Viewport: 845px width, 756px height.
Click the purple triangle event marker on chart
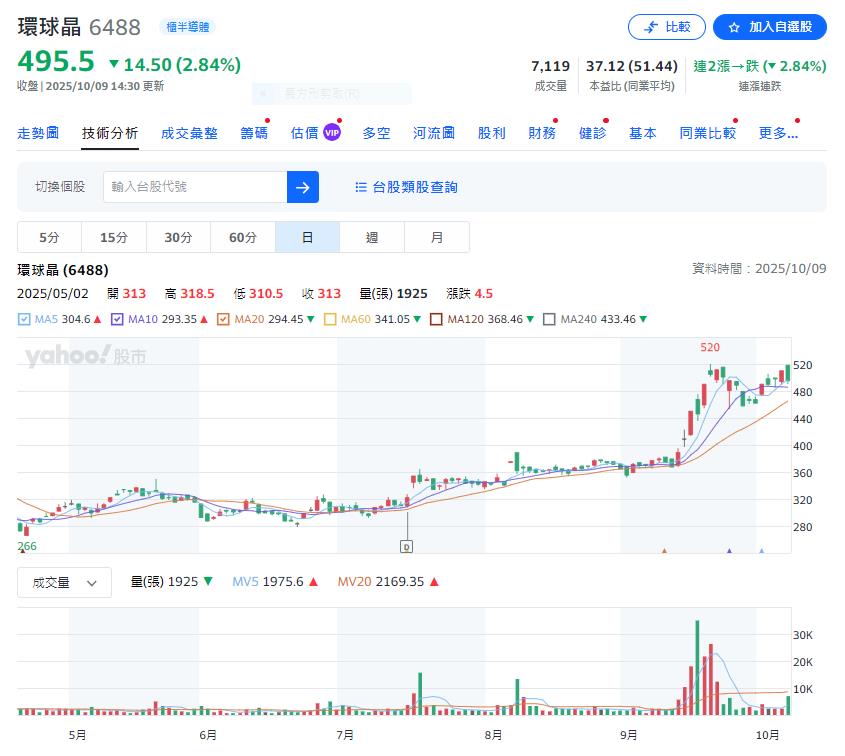(729, 550)
